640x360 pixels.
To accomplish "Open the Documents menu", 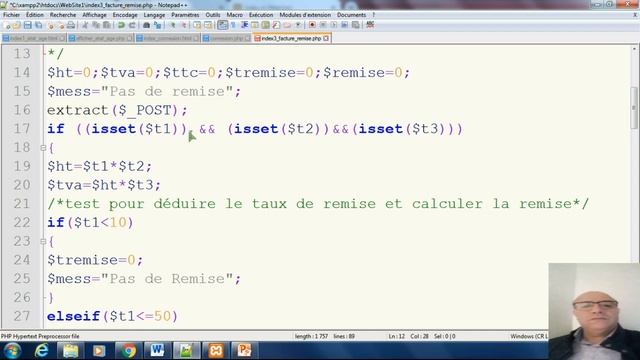I will [x=351, y=15].
